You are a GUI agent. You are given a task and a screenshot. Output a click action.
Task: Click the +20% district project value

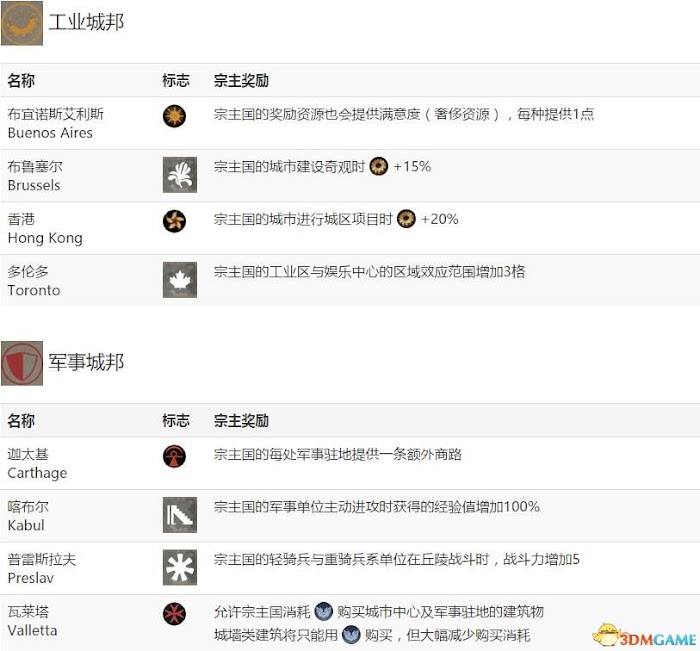click(440, 219)
